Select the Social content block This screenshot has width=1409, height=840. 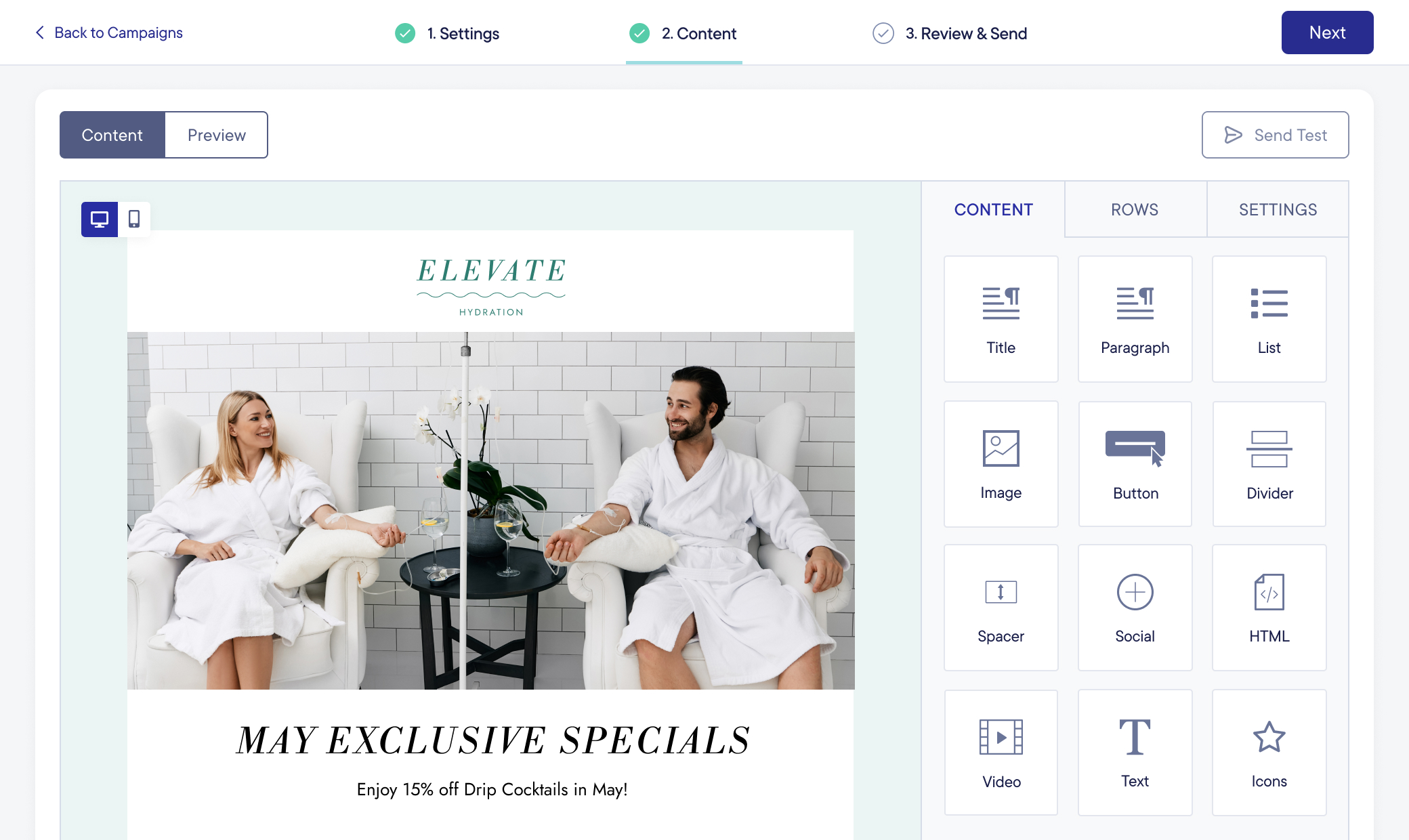pos(1135,608)
